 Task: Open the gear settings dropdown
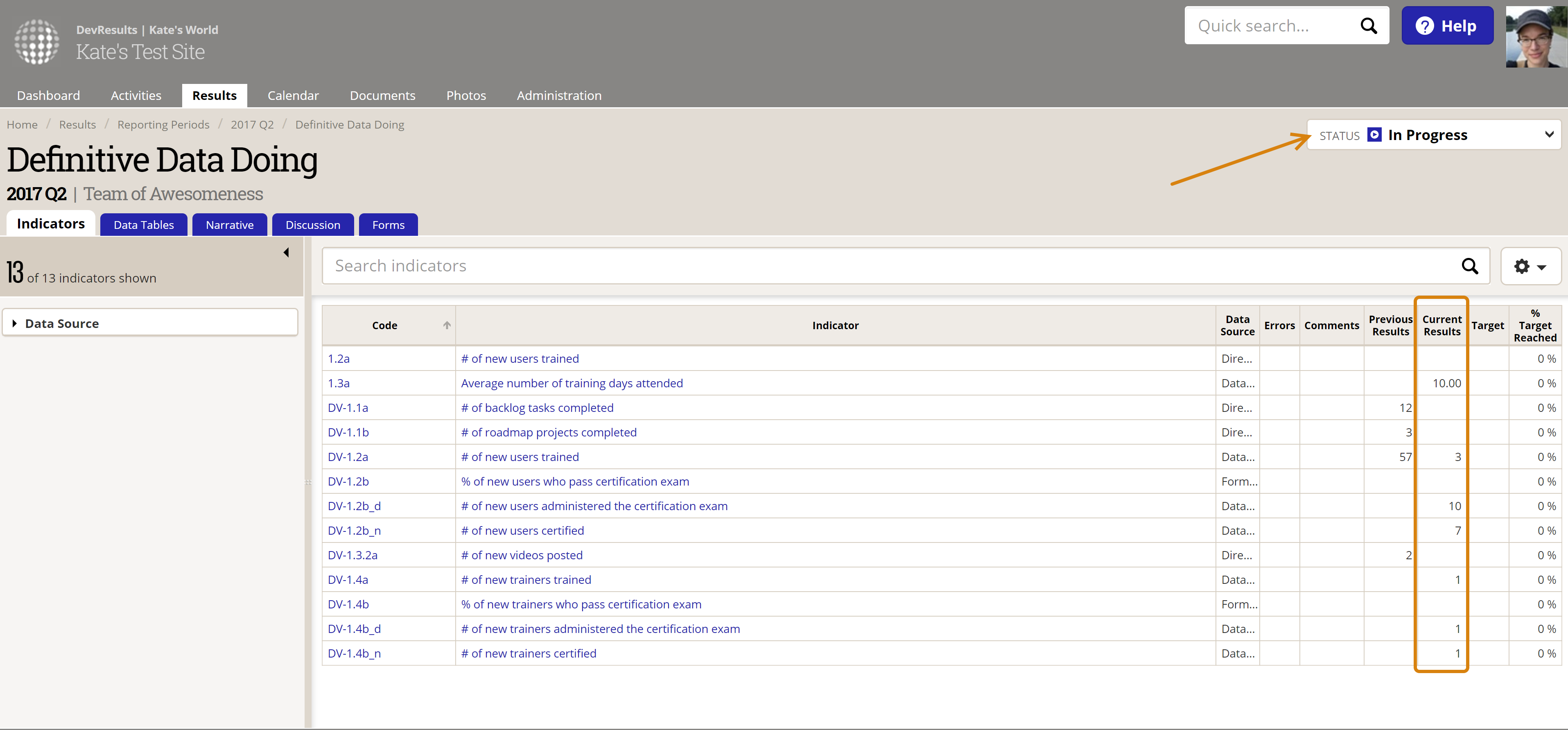click(x=1530, y=266)
